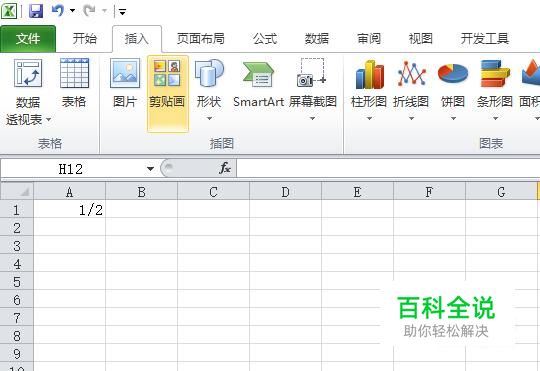Select column A header
The height and width of the screenshot is (371, 540).
point(69,192)
